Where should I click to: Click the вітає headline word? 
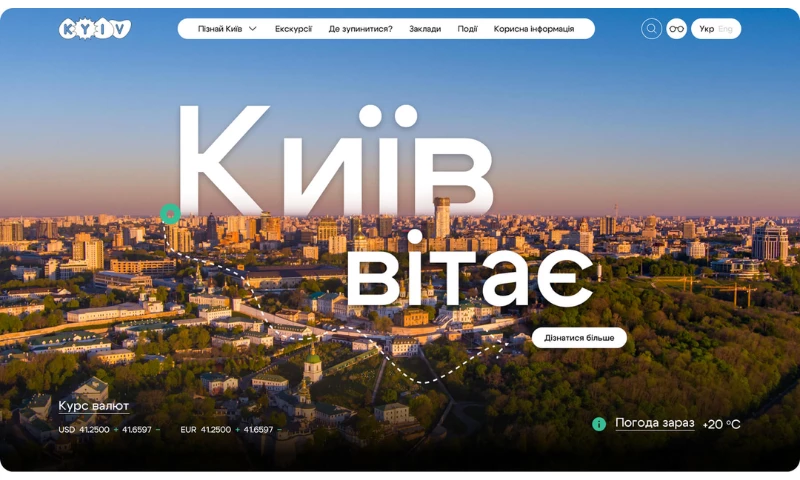tap(470, 267)
